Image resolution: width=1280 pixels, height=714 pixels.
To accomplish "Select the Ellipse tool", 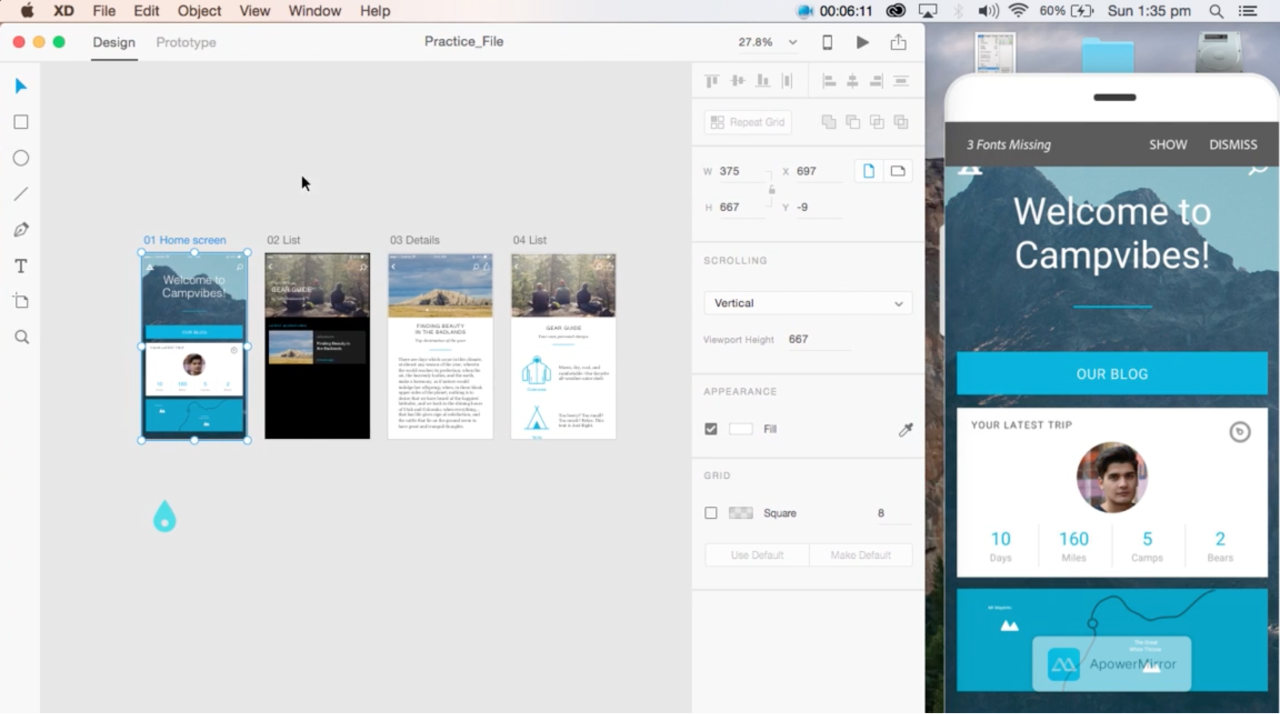I will click(x=21, y=157).
